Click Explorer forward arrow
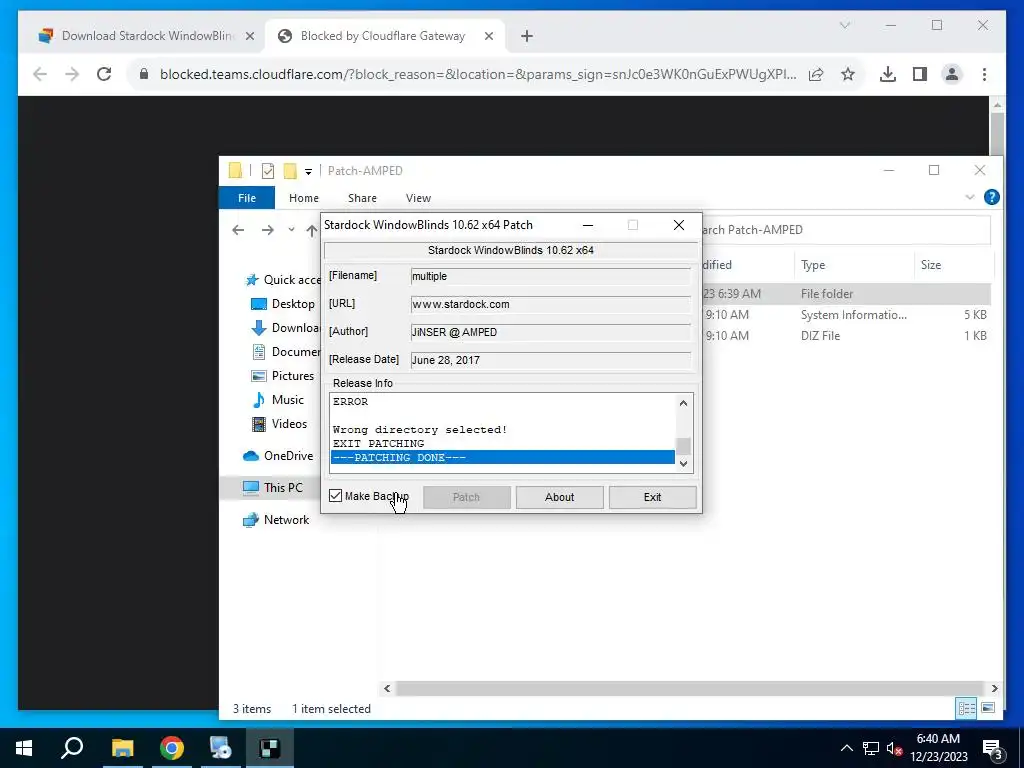 (x=268, y=230)
